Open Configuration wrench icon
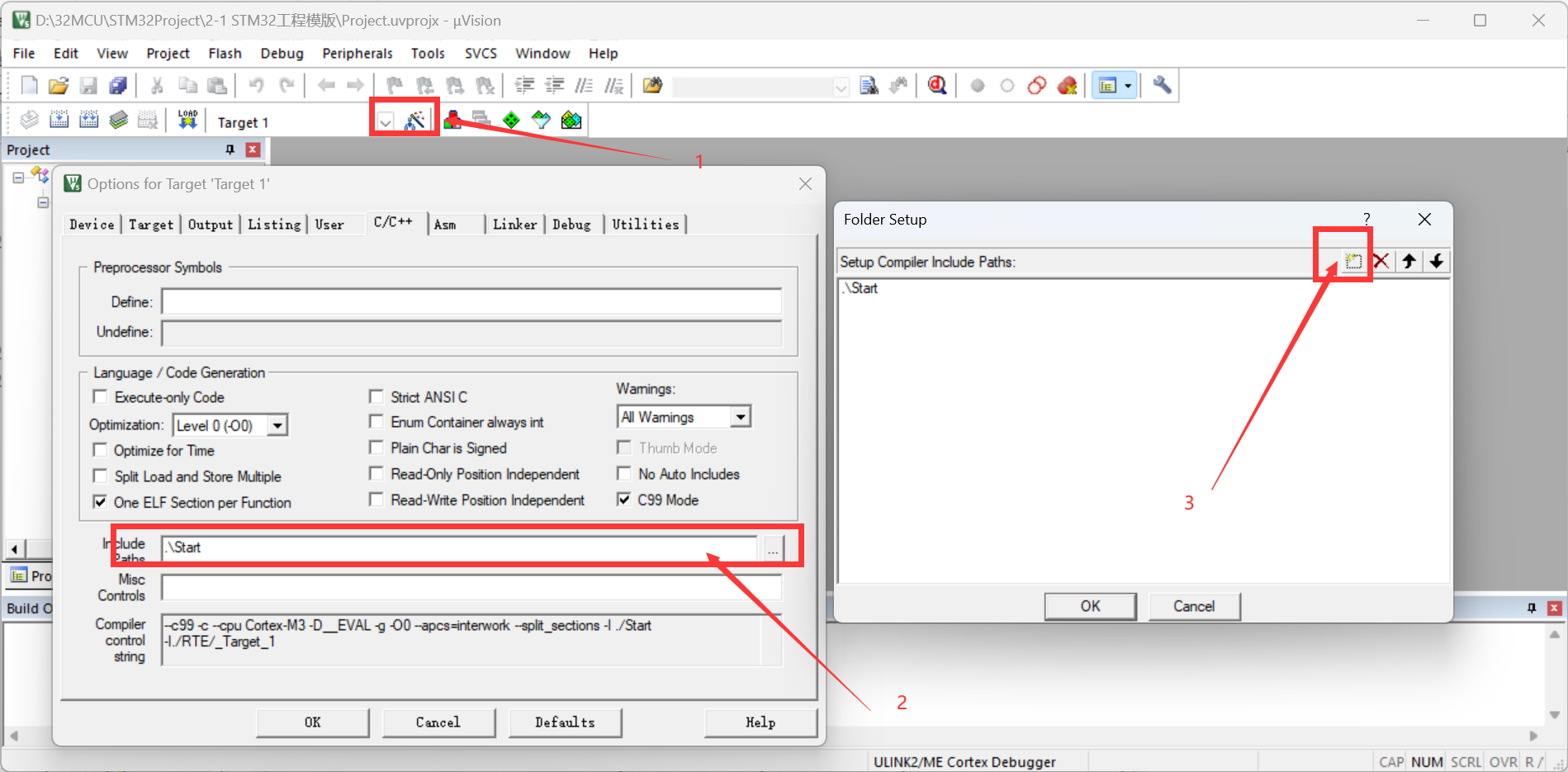 pyautogui.click(x=1162, y=85)
